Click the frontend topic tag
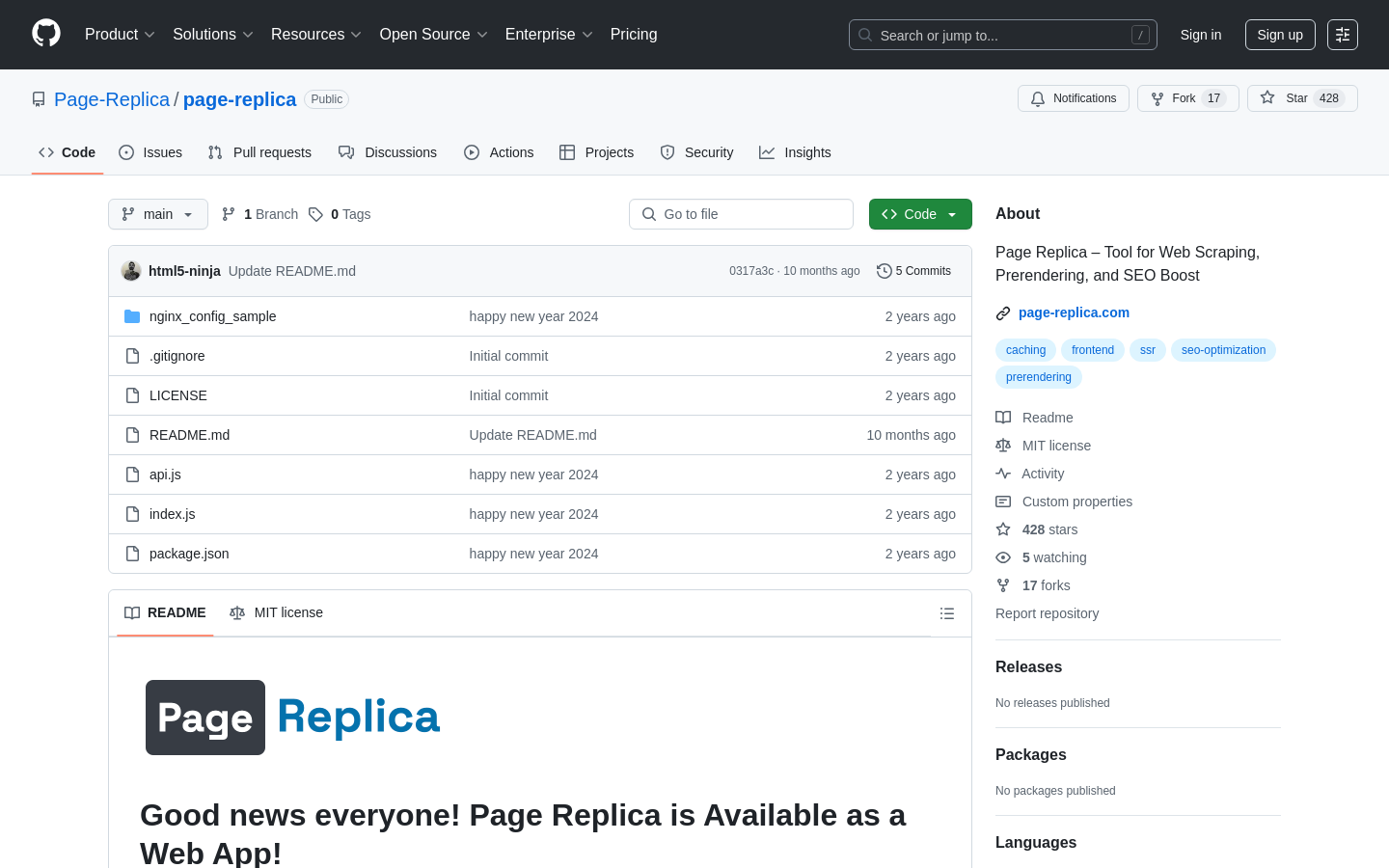Image resolution: width=1389 pixels, height=868 pixels. click(x=1093, y=350)
